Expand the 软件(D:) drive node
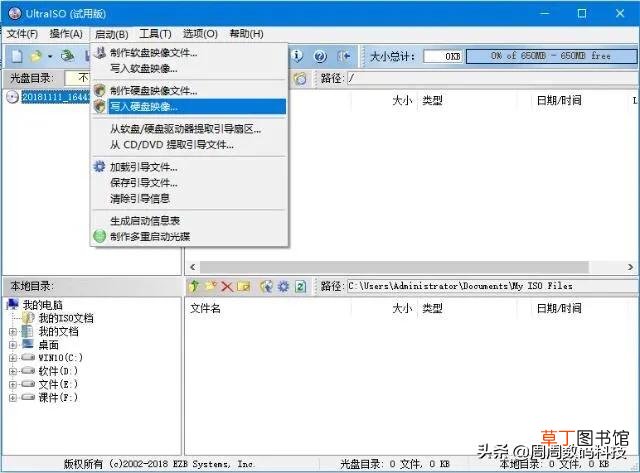Screen dimensions: 640x473 13,371
